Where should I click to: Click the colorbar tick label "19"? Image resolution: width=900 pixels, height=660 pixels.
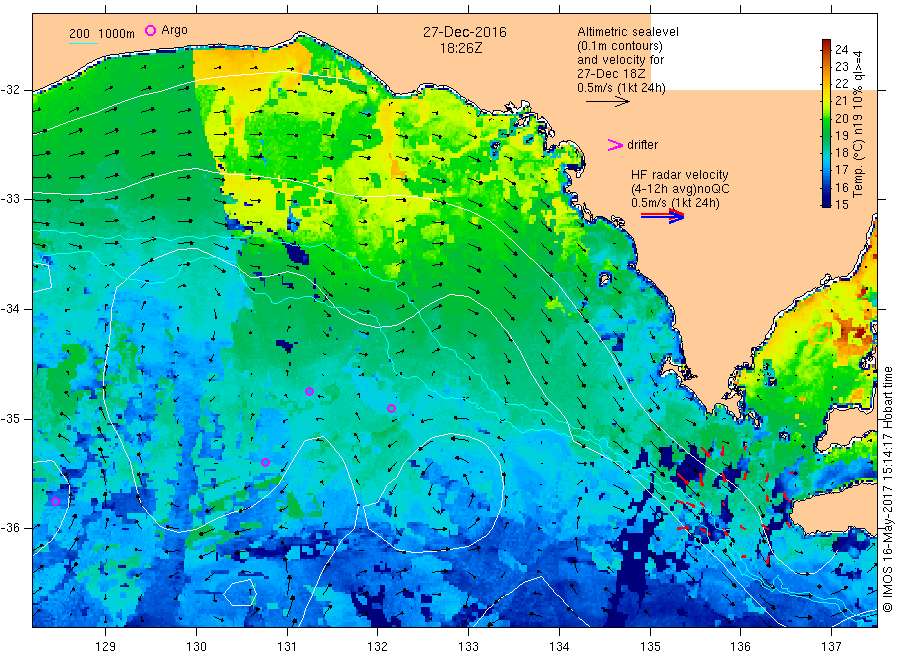point(841,135)
